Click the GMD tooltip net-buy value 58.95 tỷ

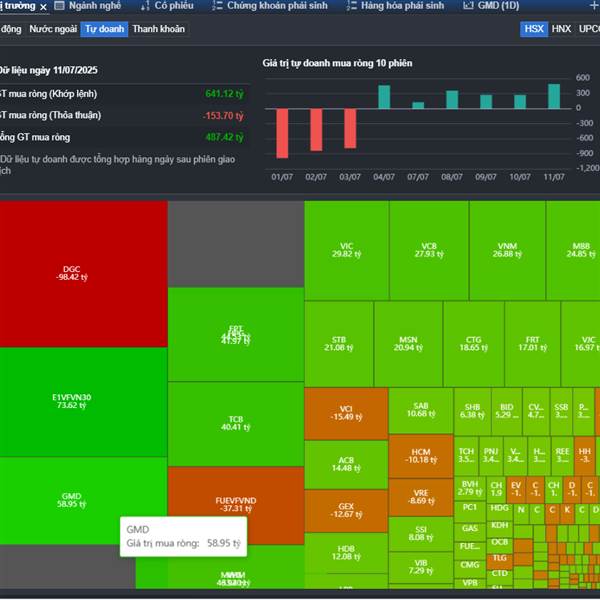coord(223,543)
